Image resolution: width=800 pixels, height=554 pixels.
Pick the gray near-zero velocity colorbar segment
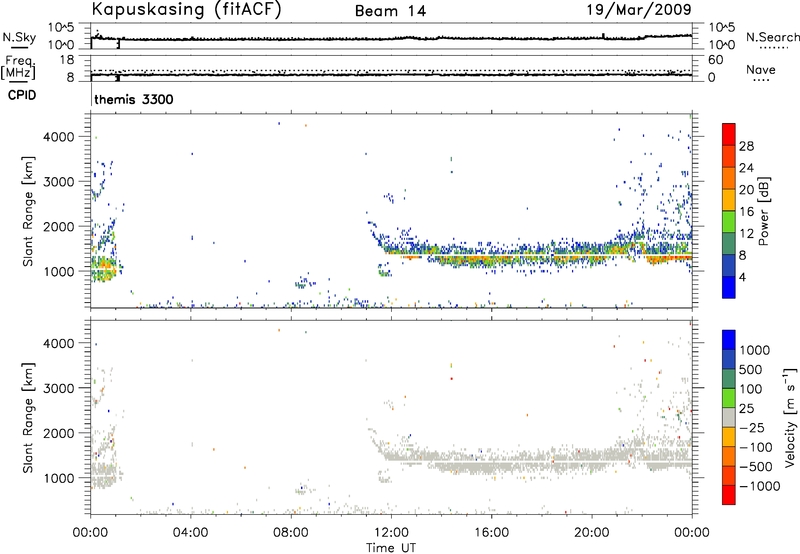pos(729,418)
